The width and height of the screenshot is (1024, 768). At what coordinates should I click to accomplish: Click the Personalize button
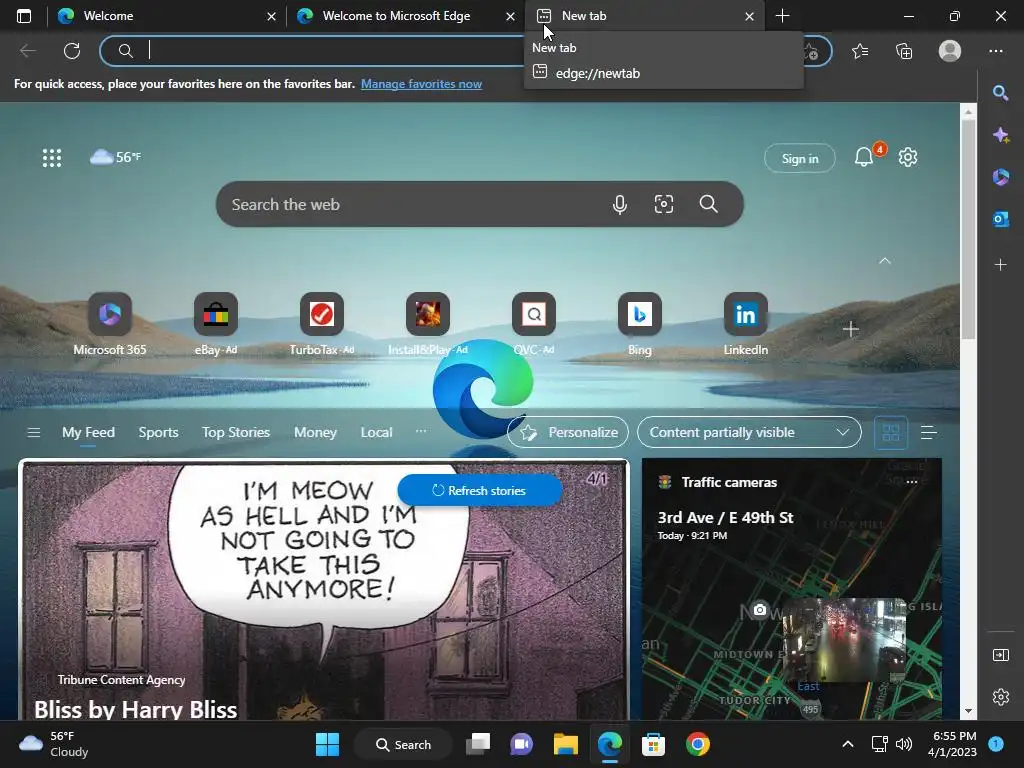pos(568,432)
